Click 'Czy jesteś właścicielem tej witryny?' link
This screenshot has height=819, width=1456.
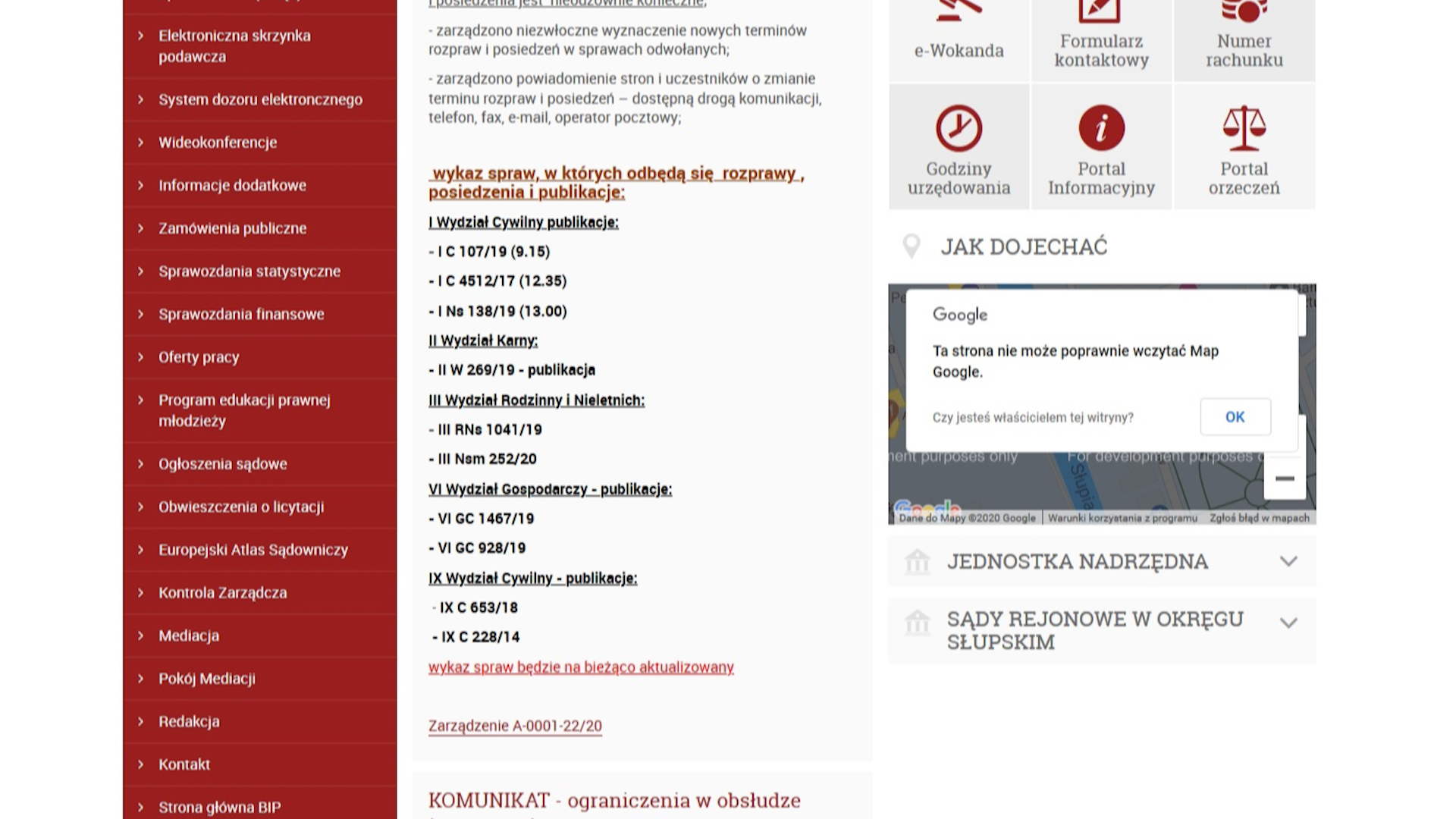coord(1033,418)
